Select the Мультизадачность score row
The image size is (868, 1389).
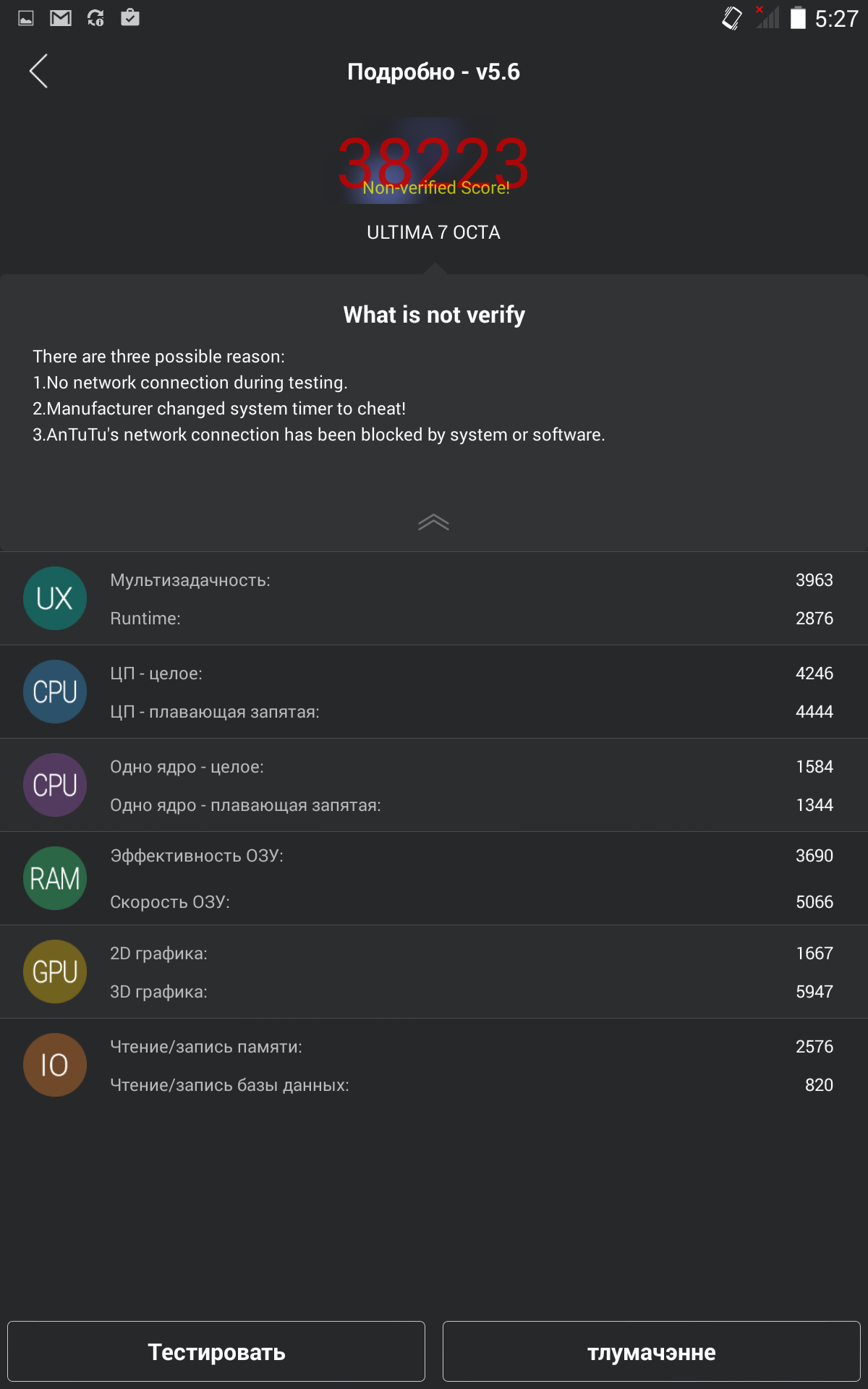click(470, 580)
